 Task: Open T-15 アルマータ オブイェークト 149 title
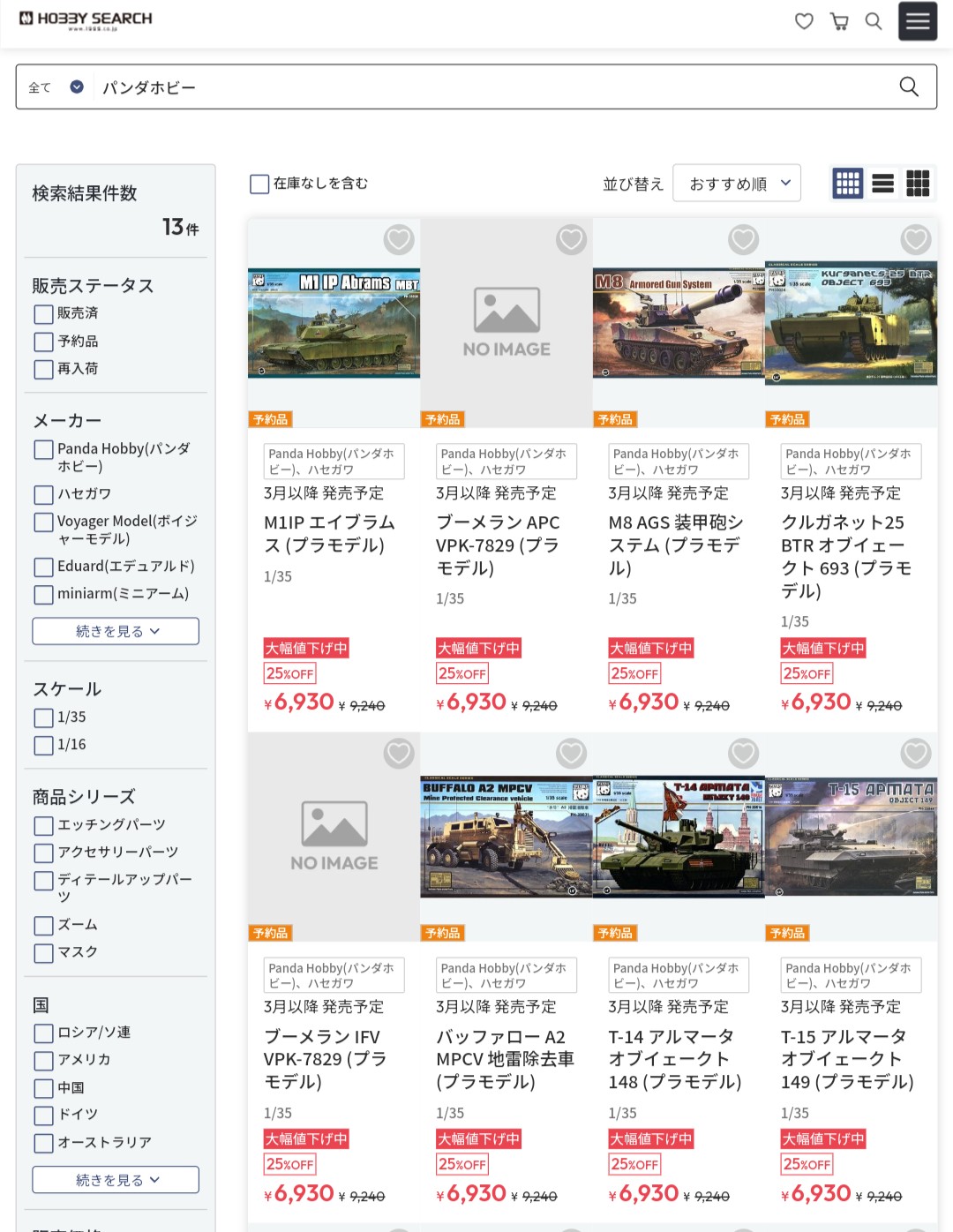coord(847,1059)
